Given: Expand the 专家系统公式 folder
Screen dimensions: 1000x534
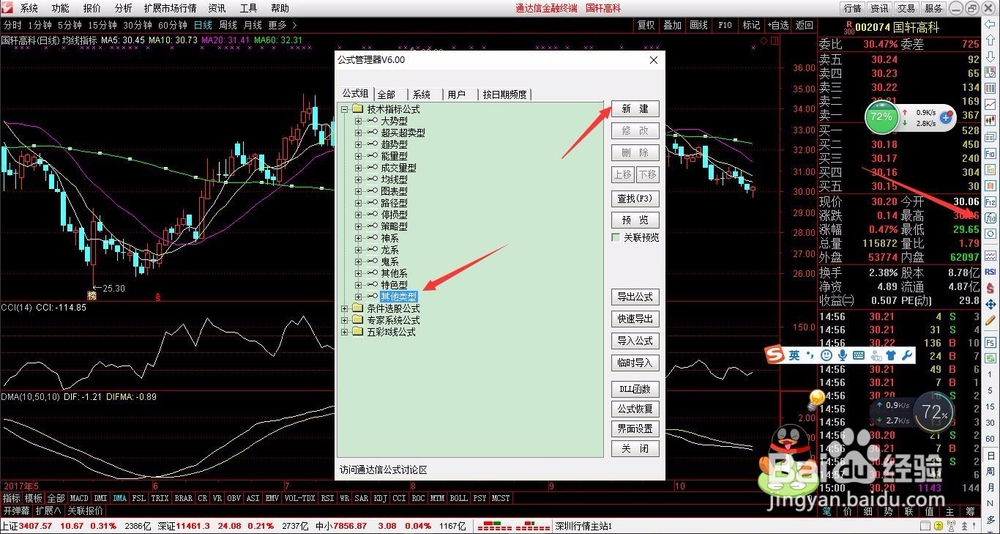Looking at the screenshot, I should [345, 320].
